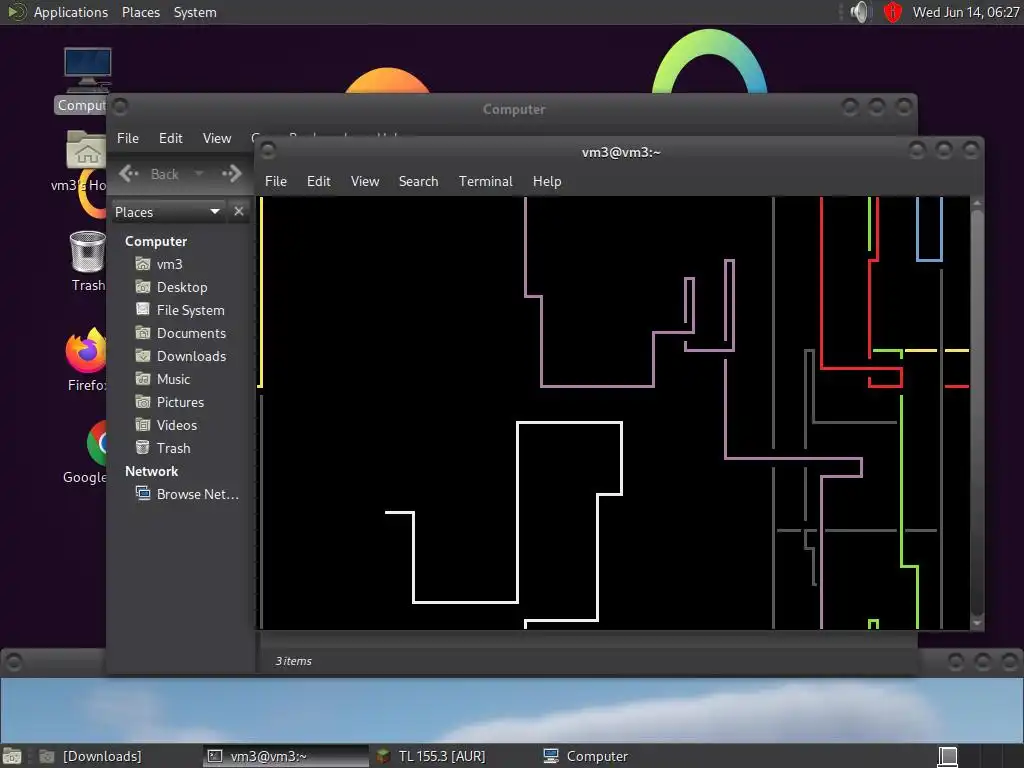
Task: Click the Videos folder icon in sidebar
Action: point(142,424)
